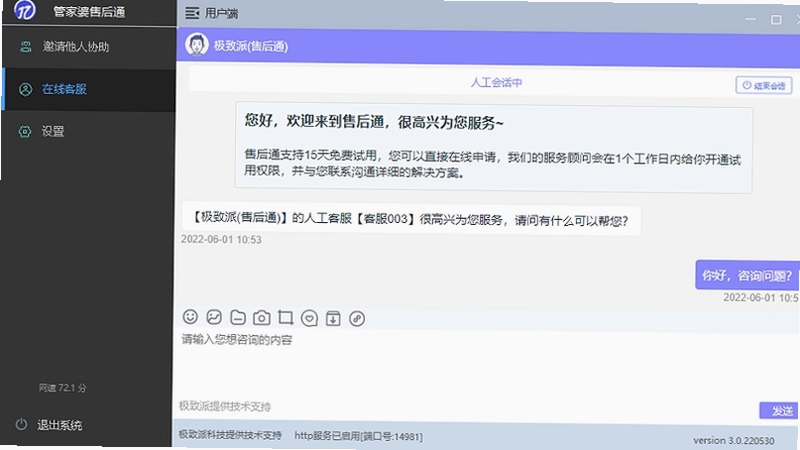Click the link attachment icon in chat toolbar
The width and height of the screenshot is (800, 450).
coord(357,319)
